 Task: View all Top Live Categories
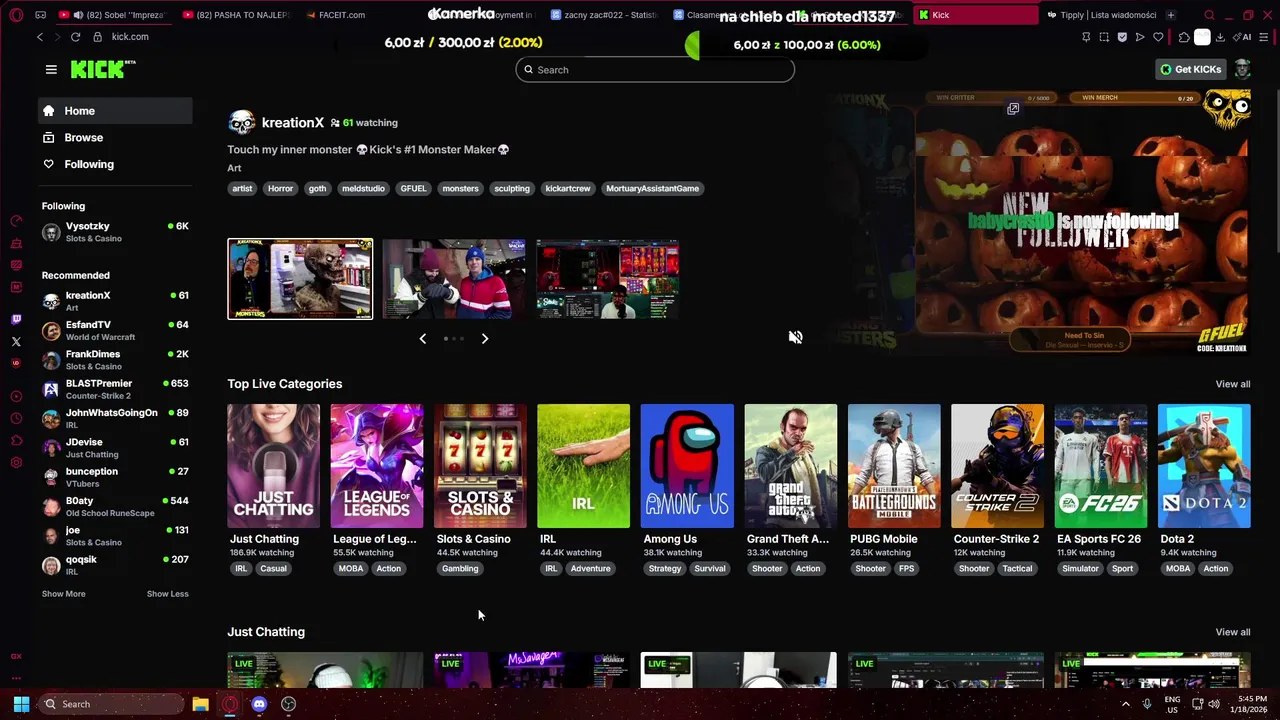(1232, 384)
